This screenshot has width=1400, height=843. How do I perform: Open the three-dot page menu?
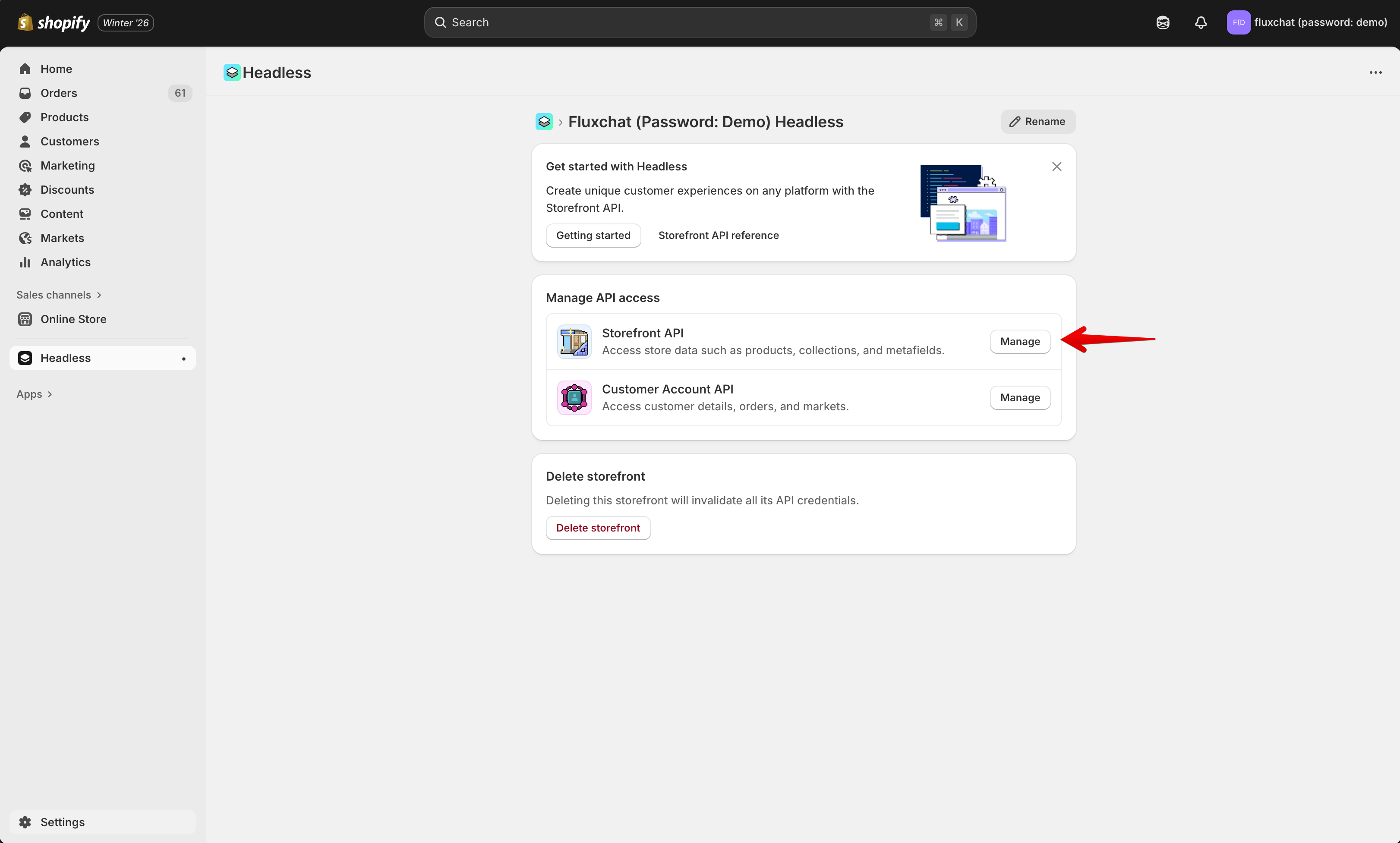tap(1375, 73)
